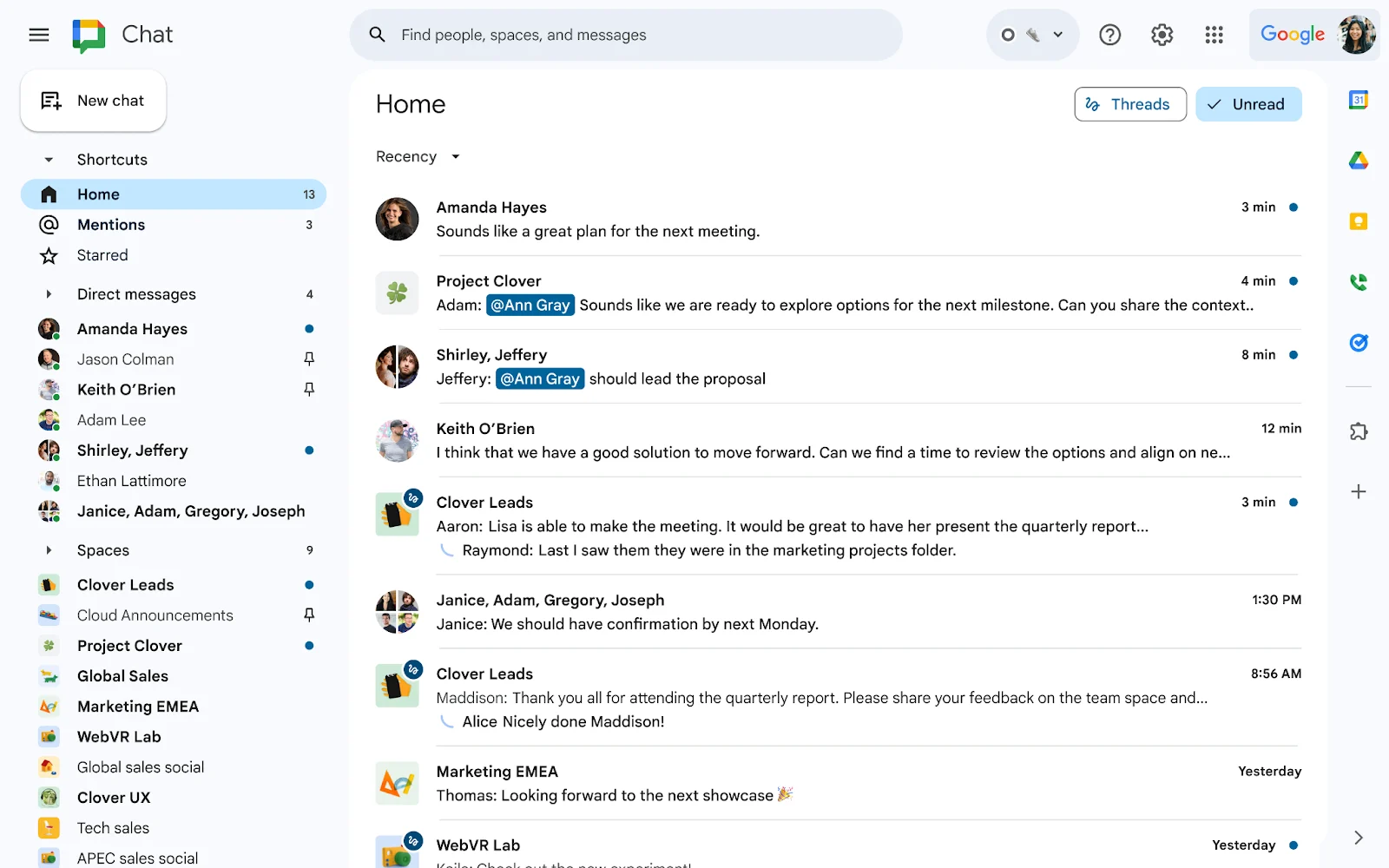Open Google Calendar from the right sidebar
This screenshot has width=1389, height=868.
(1359, 100)
